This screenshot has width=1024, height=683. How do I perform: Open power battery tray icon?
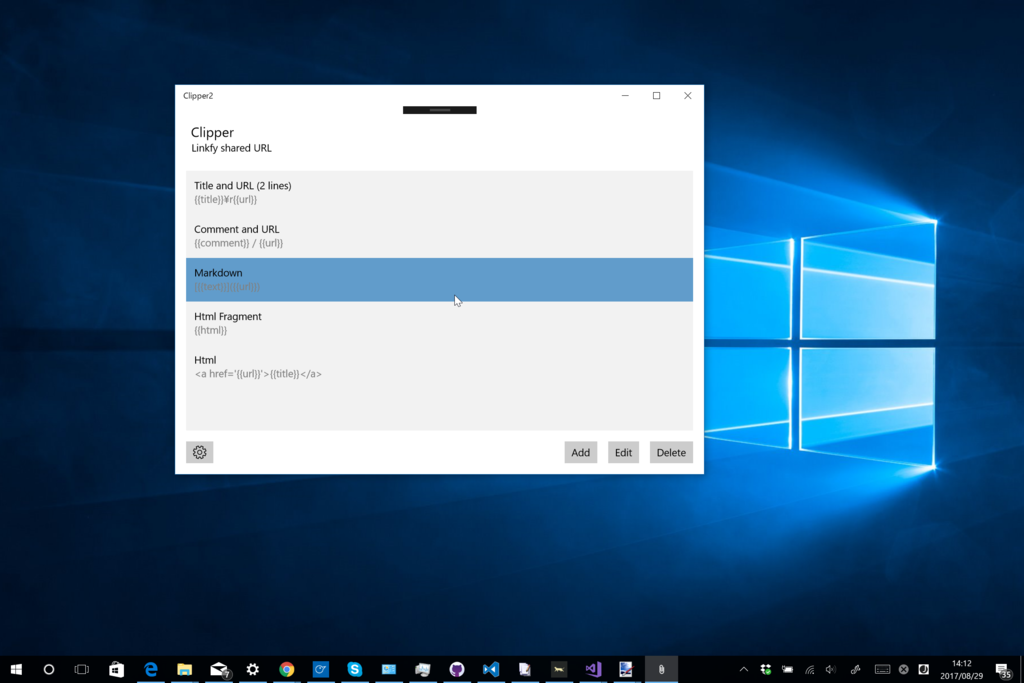coord(788,669)
